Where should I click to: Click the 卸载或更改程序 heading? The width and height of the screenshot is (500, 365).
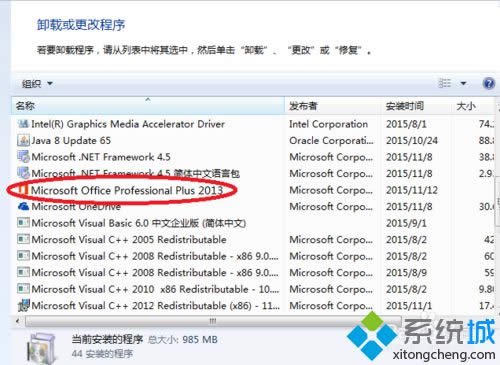click(x=81, y=25)
